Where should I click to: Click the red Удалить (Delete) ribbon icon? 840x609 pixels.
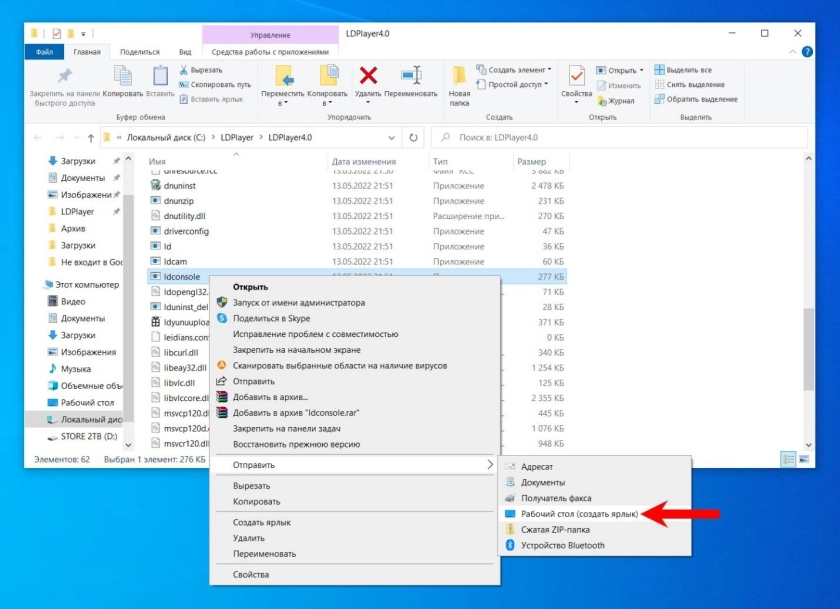tap(368, 77)
